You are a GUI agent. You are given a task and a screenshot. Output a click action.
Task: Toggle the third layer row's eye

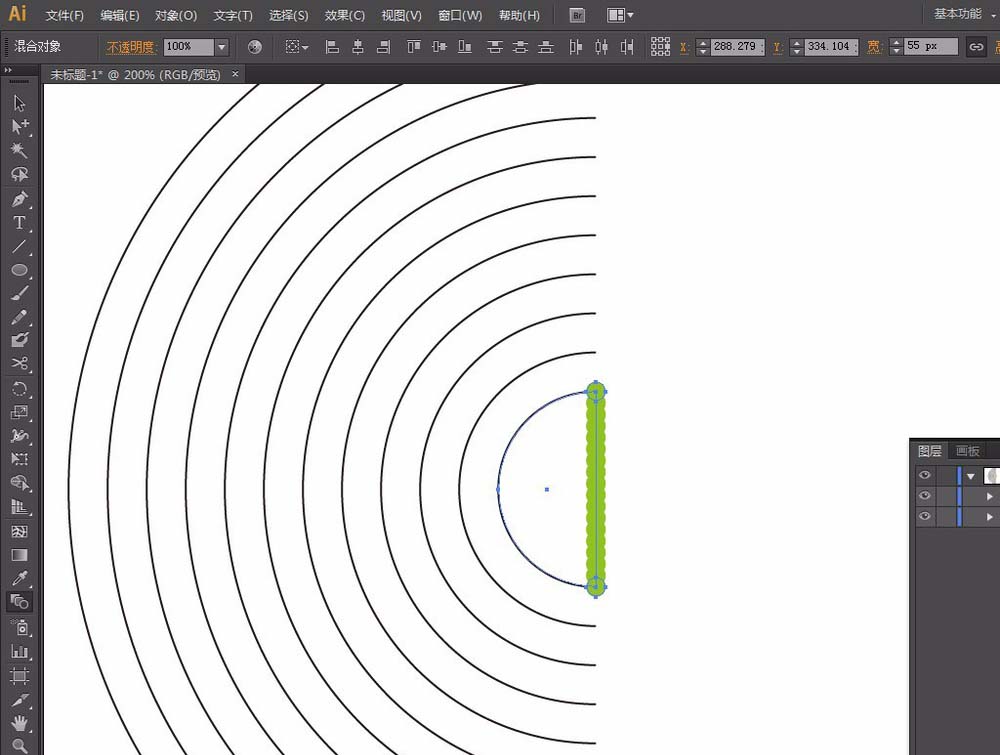(x=925, y=517)
